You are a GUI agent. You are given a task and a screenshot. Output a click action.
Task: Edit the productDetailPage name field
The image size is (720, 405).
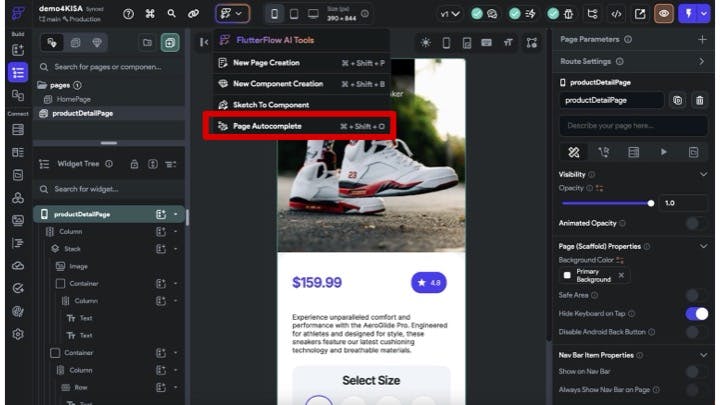pyautogui.click(x=611, y=100)
